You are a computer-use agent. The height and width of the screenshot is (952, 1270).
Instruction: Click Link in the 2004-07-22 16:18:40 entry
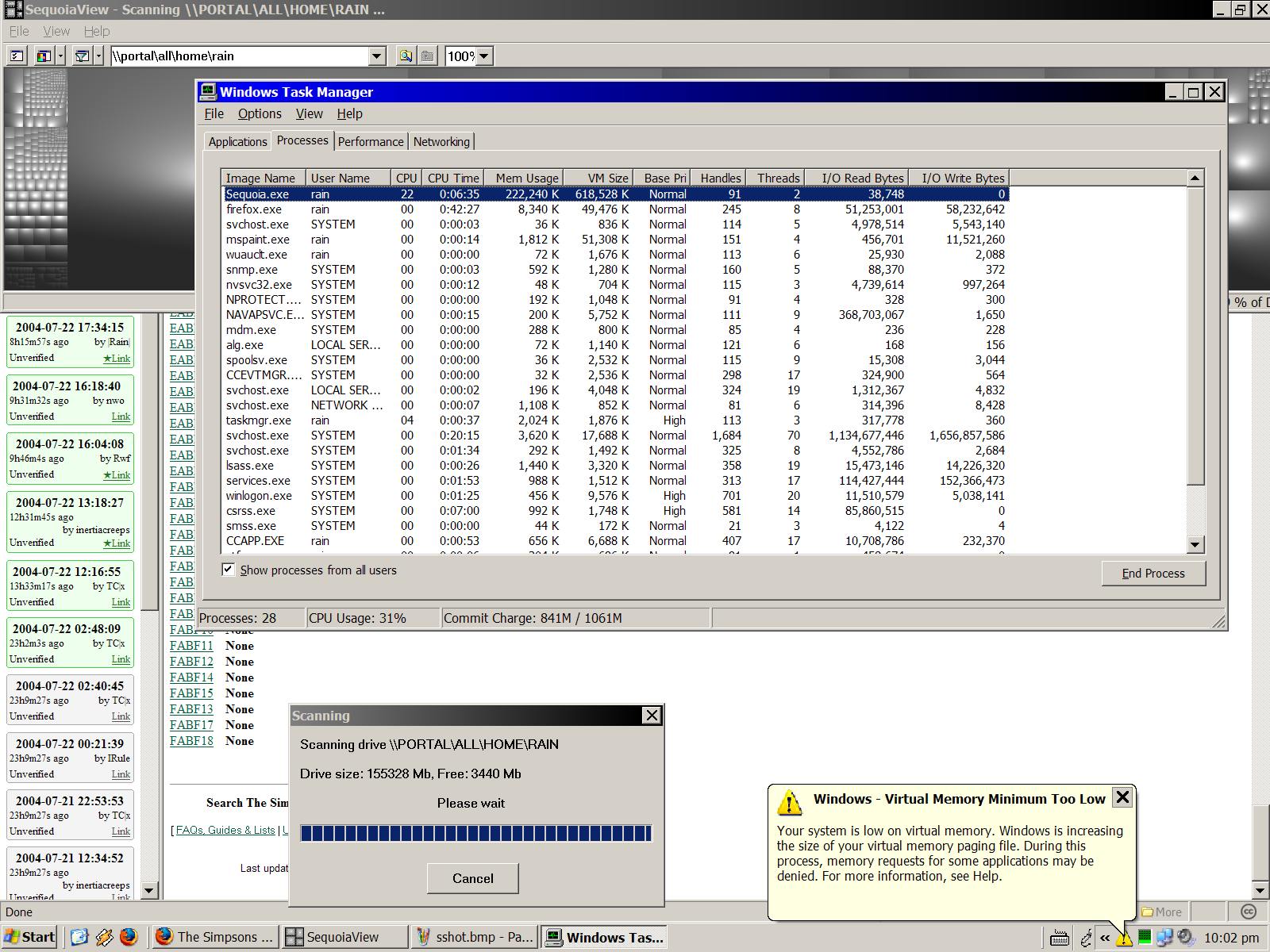(121, 416)
